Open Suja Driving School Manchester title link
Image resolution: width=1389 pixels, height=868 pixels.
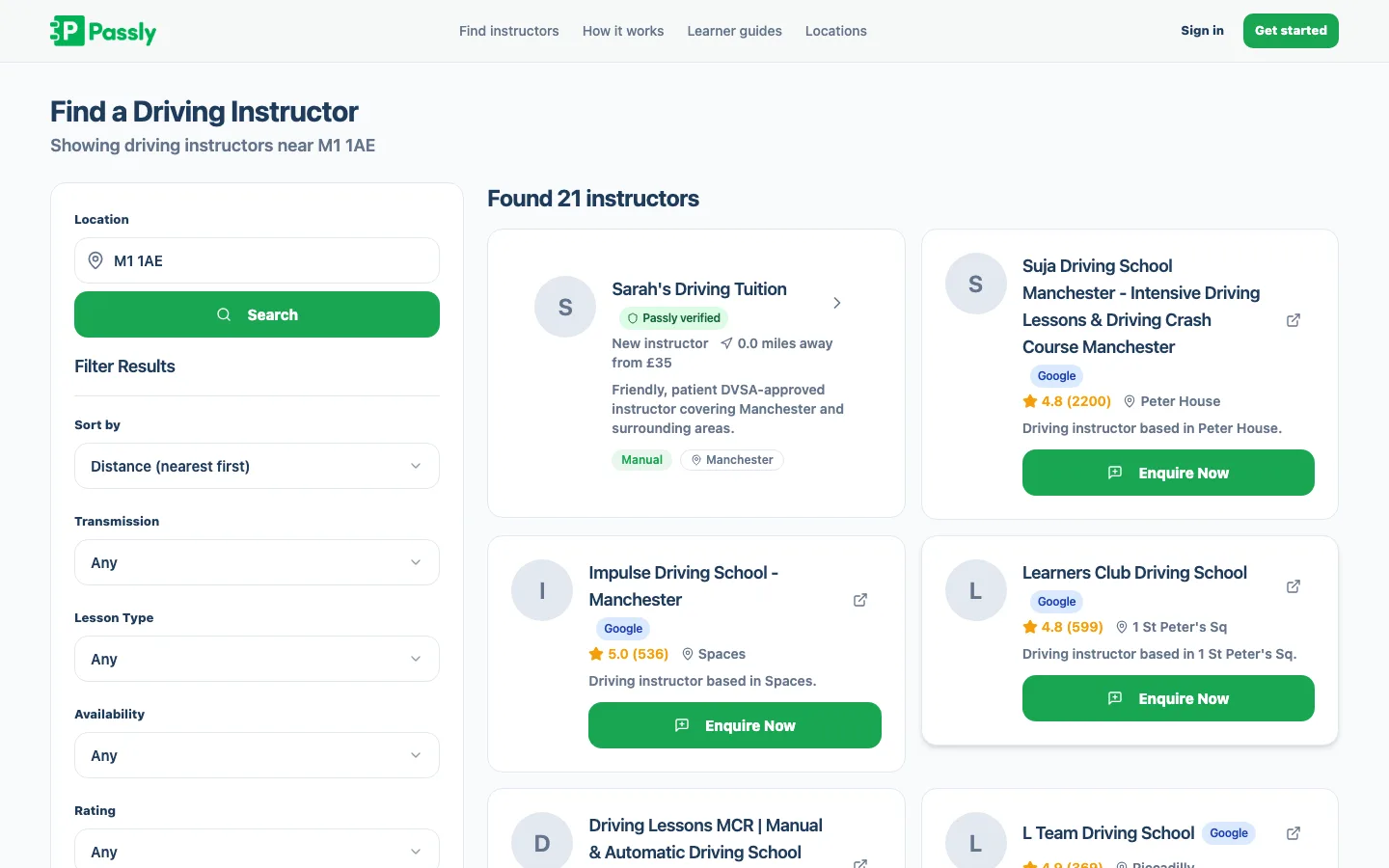click(1141, 307)
